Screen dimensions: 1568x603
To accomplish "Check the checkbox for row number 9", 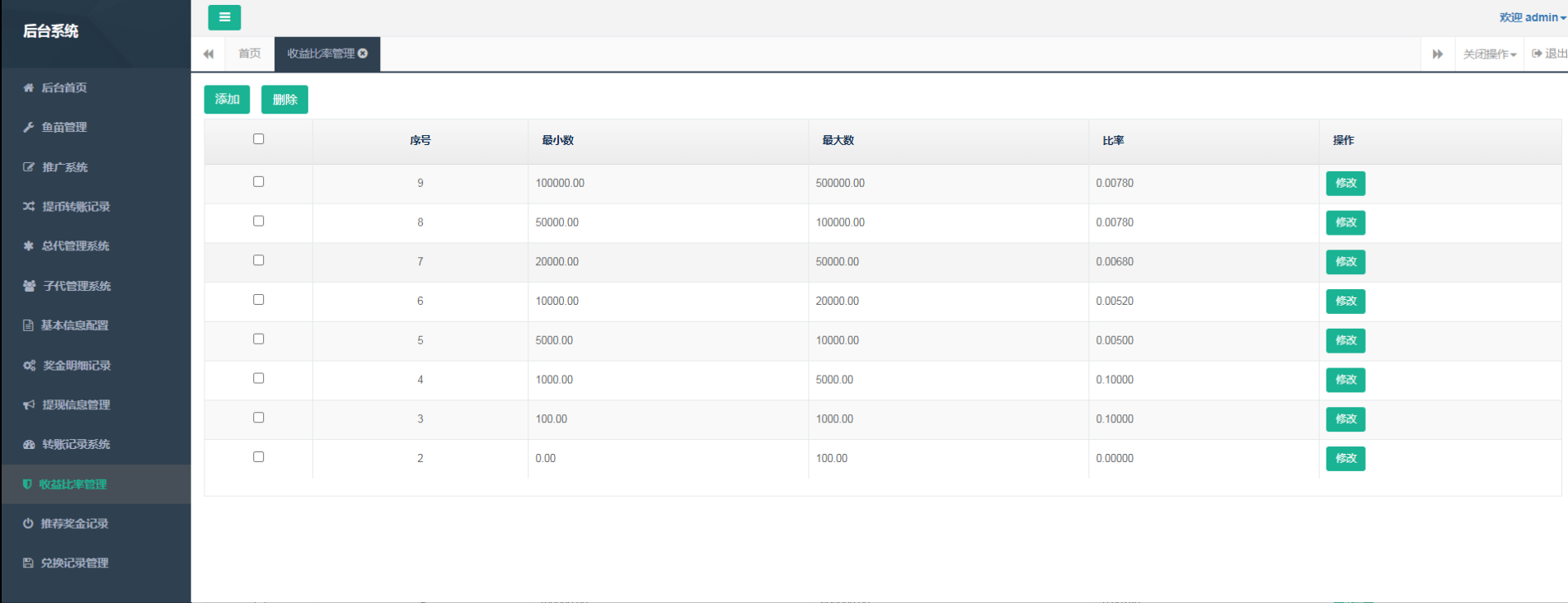I will click(259, 182).
